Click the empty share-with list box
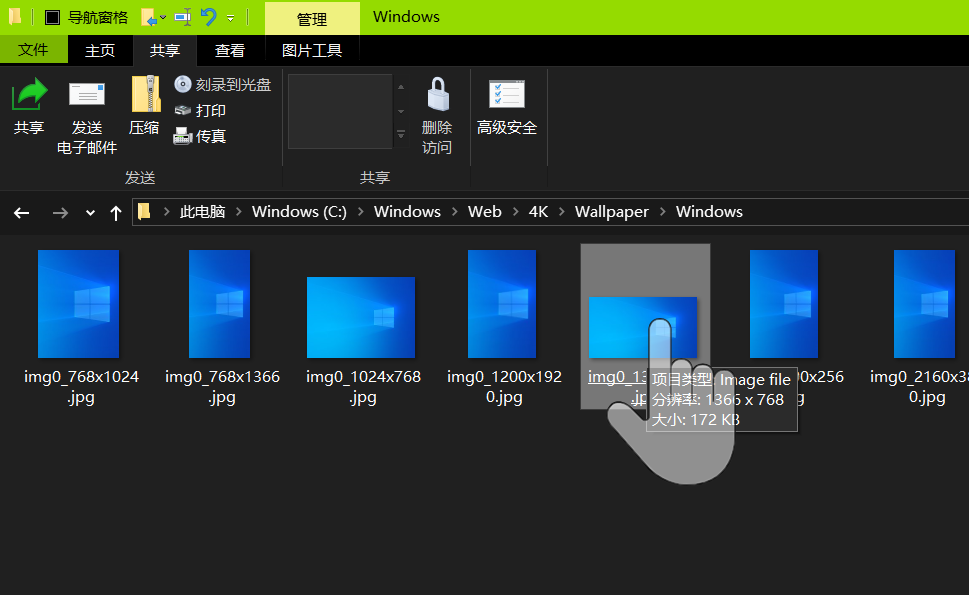The image size is (969, 595). (341, 111)
